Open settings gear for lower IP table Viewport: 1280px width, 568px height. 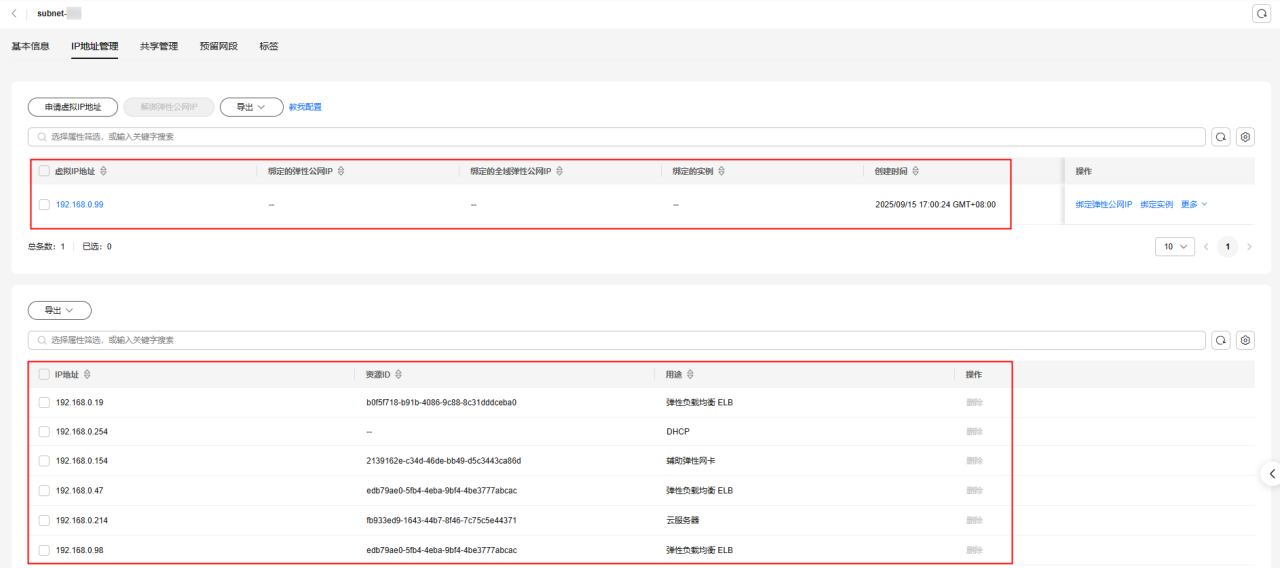[1245, 340]
